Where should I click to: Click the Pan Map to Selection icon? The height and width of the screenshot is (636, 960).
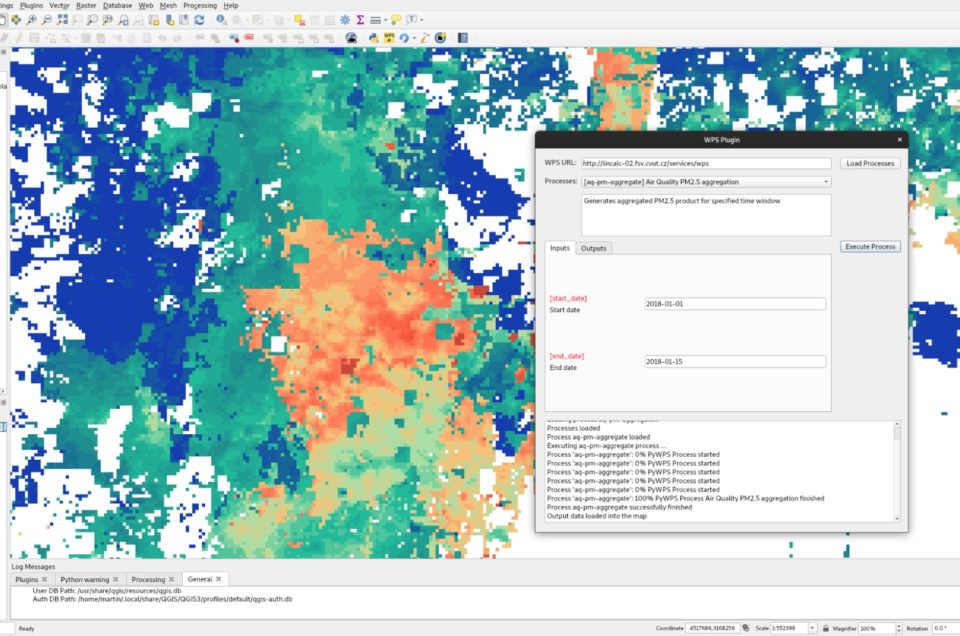pos(16,20)
